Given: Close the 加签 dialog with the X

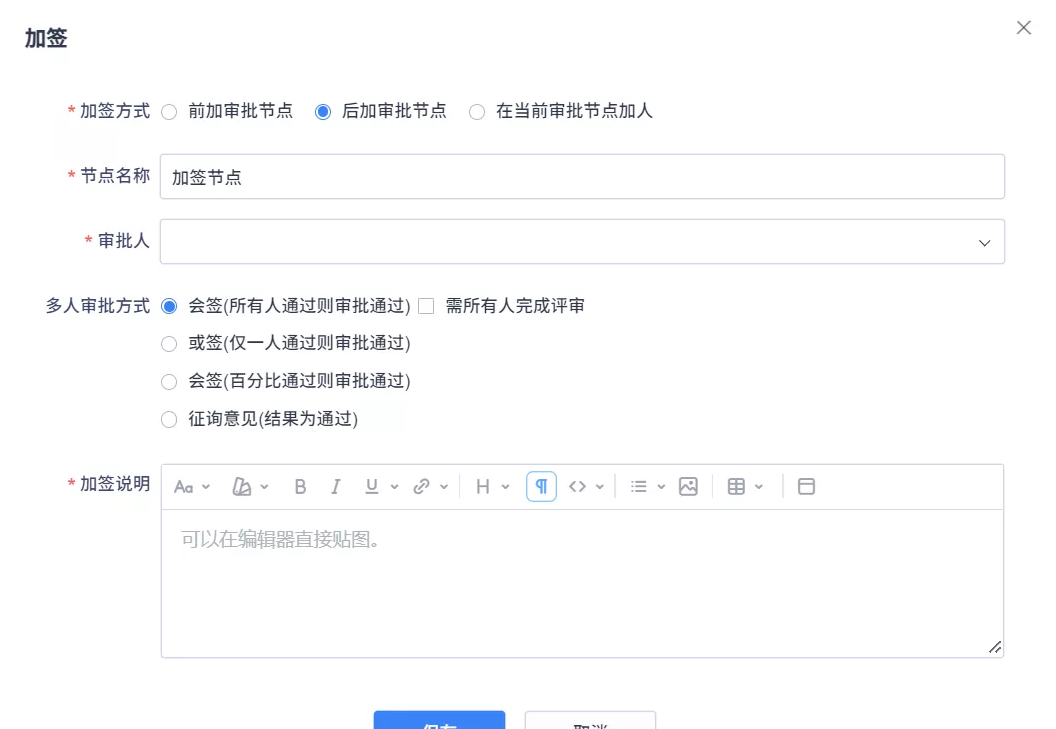Looking at the screenshot, I should pyautogui.click(x=1023, y=27).
